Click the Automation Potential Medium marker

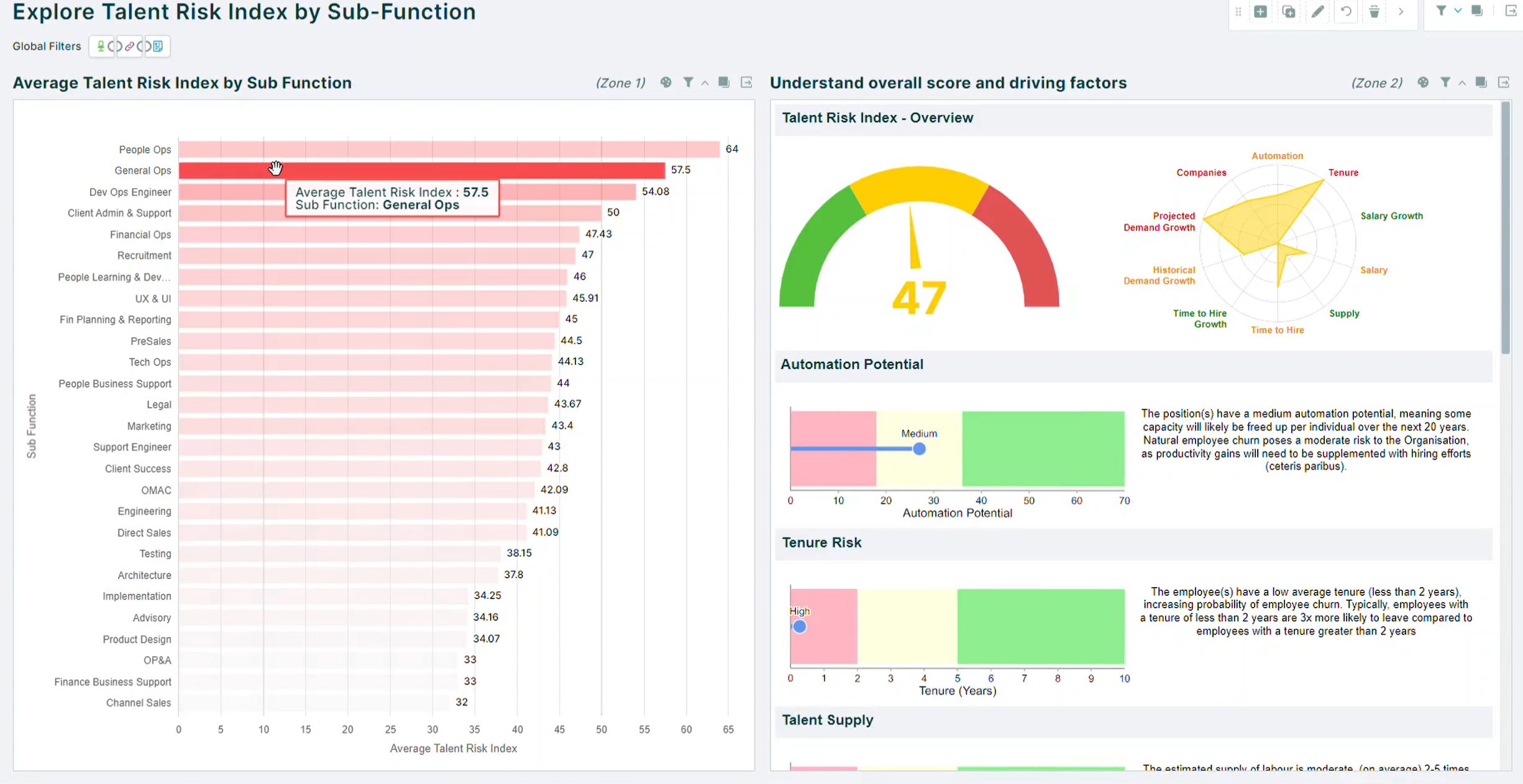(919, 449)
